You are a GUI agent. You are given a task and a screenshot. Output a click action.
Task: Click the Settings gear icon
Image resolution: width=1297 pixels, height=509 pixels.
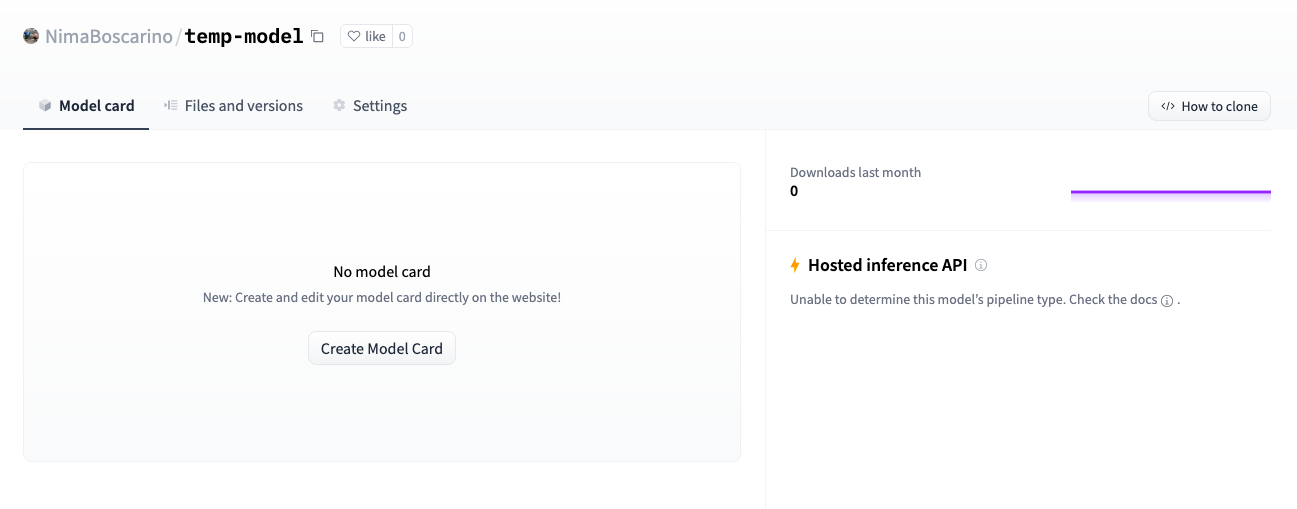pyautogui.click(x=339, y=106)
